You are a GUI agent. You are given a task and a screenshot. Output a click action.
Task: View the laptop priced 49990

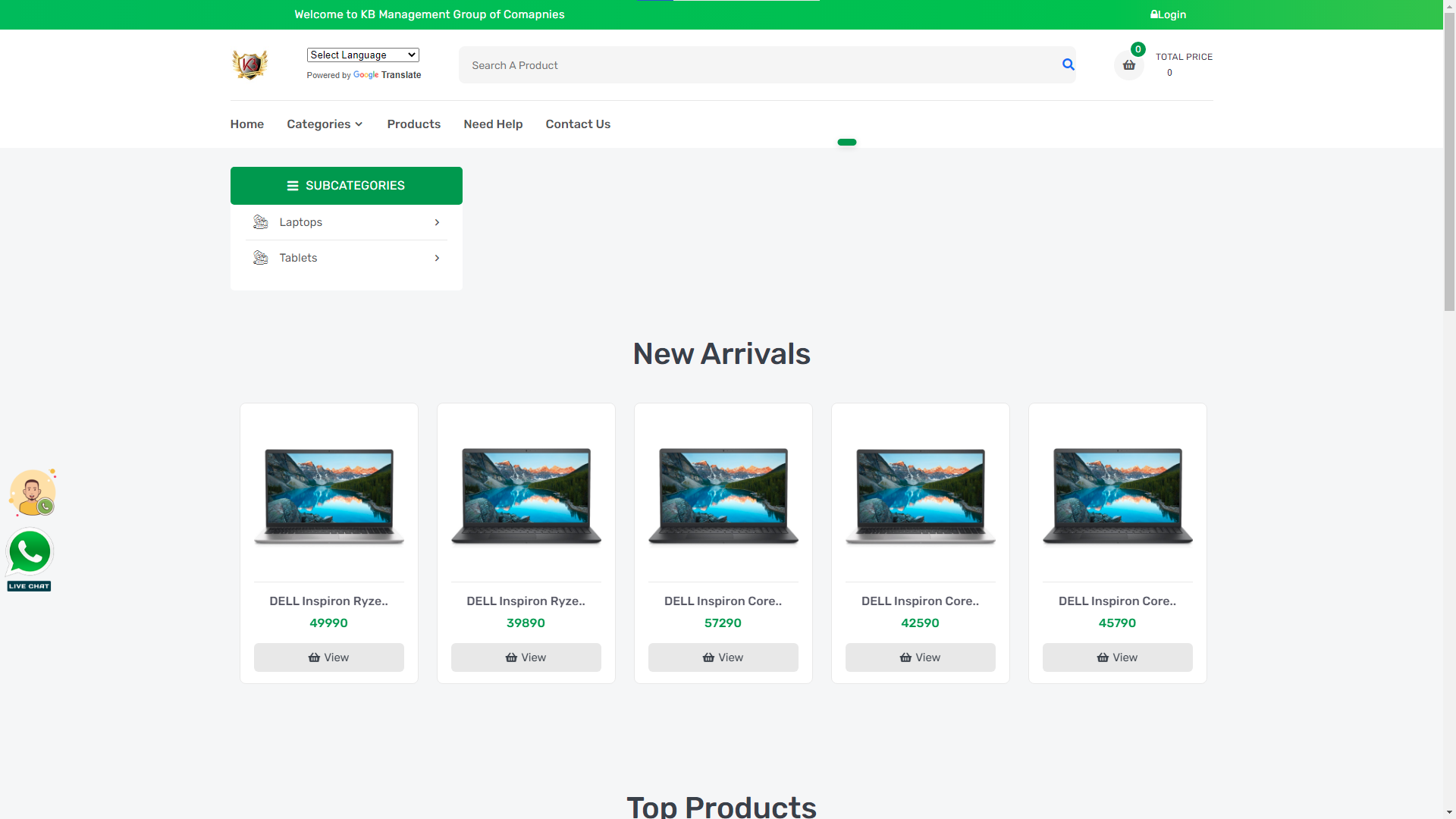click(329, 657)
